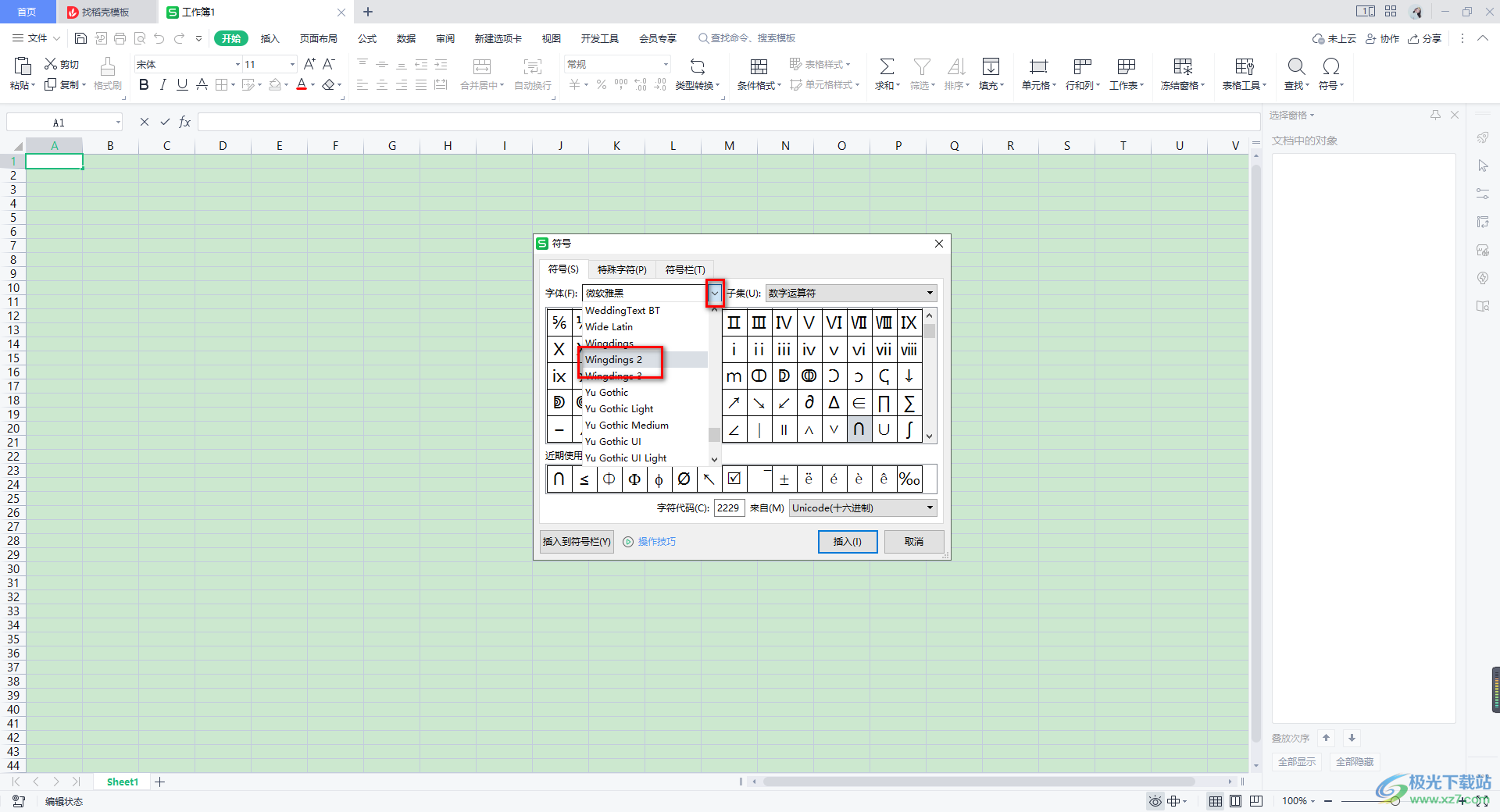This screenshot has height=812, width=1500.
Task: Click the Auto Wrap (自动换行) icon
Action: 533,66
